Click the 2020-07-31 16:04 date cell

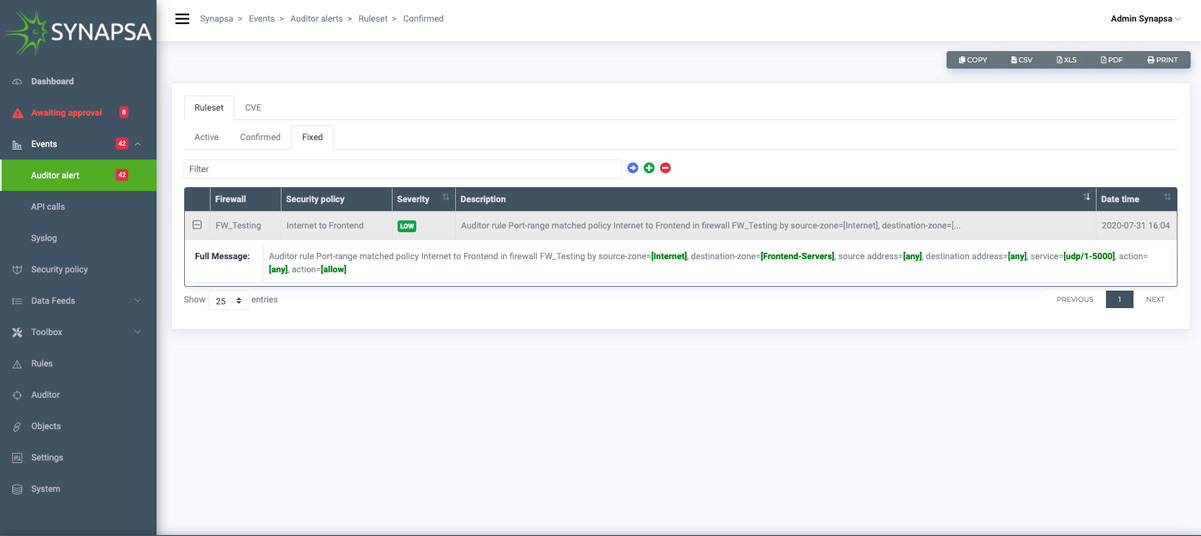pyautogui.click(x=1135, y=226)
